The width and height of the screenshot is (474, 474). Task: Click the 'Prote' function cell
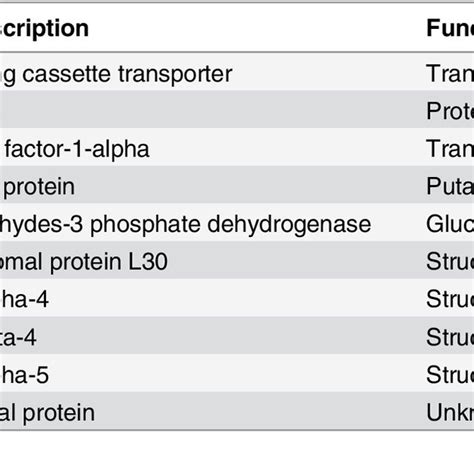coord(450,111)
